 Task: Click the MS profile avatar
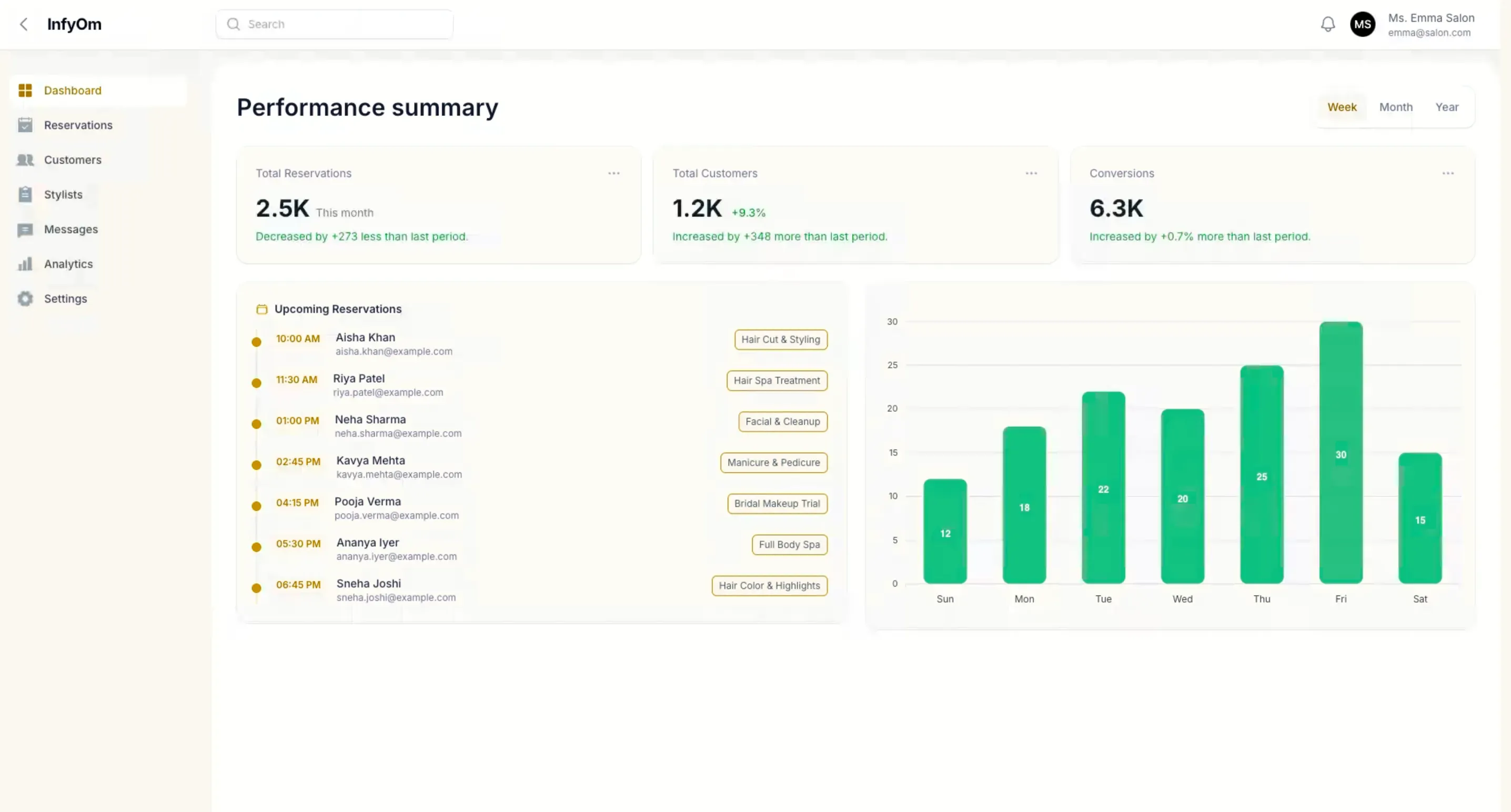coord(1362,24)
